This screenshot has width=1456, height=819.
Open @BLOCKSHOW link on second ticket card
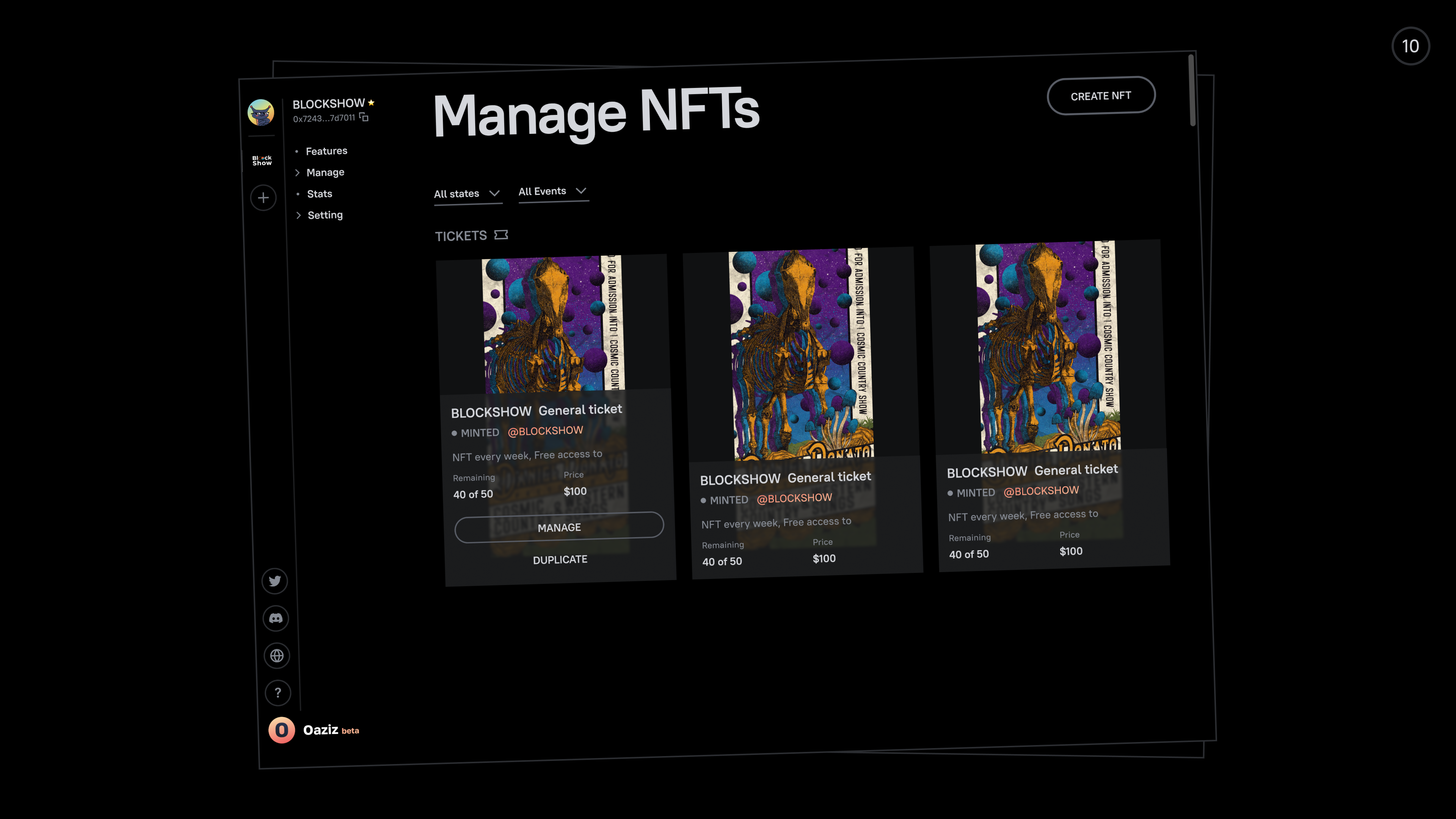[794, 498]
